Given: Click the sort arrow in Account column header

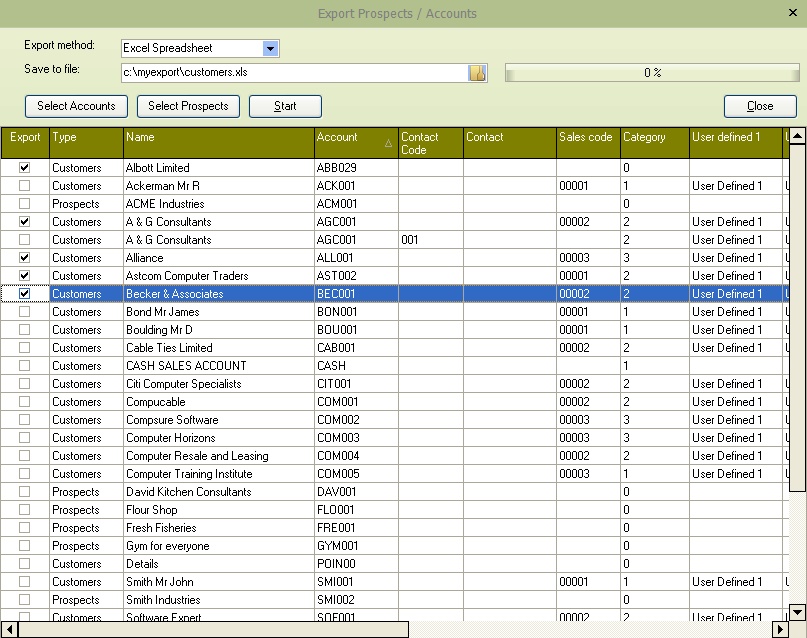Looking at the screenshot, I should pos(388,144).
